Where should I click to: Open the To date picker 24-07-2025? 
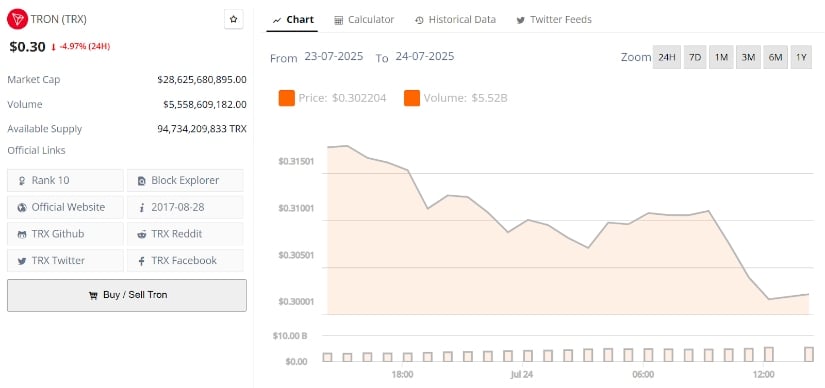[x=425, y=56]
